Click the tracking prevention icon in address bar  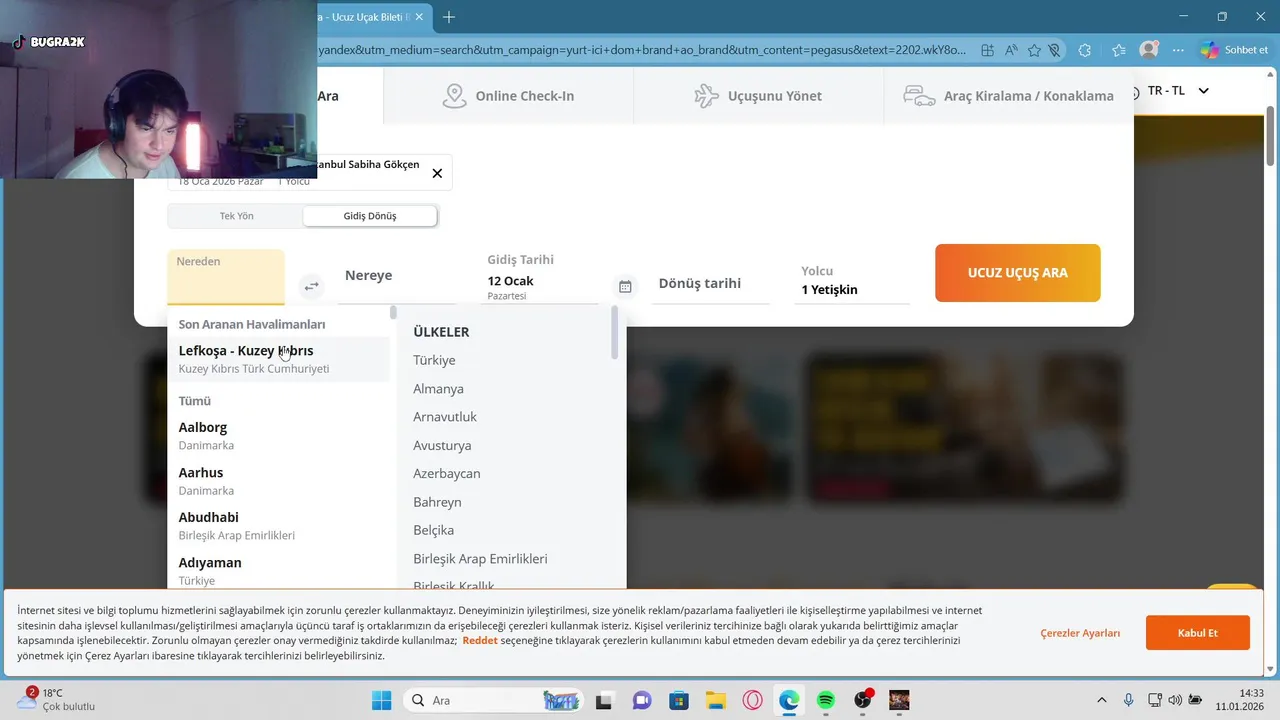[1055, 50]
